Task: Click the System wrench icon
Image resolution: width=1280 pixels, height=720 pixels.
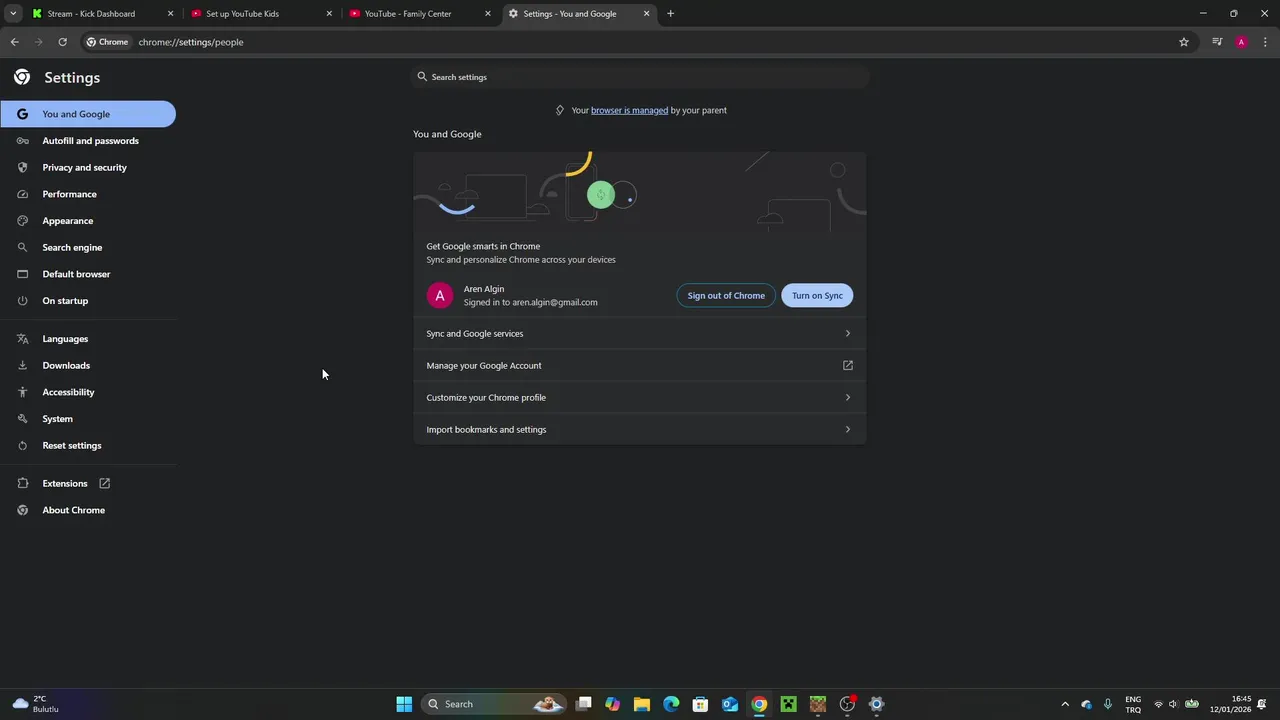Action: [22, 419]
